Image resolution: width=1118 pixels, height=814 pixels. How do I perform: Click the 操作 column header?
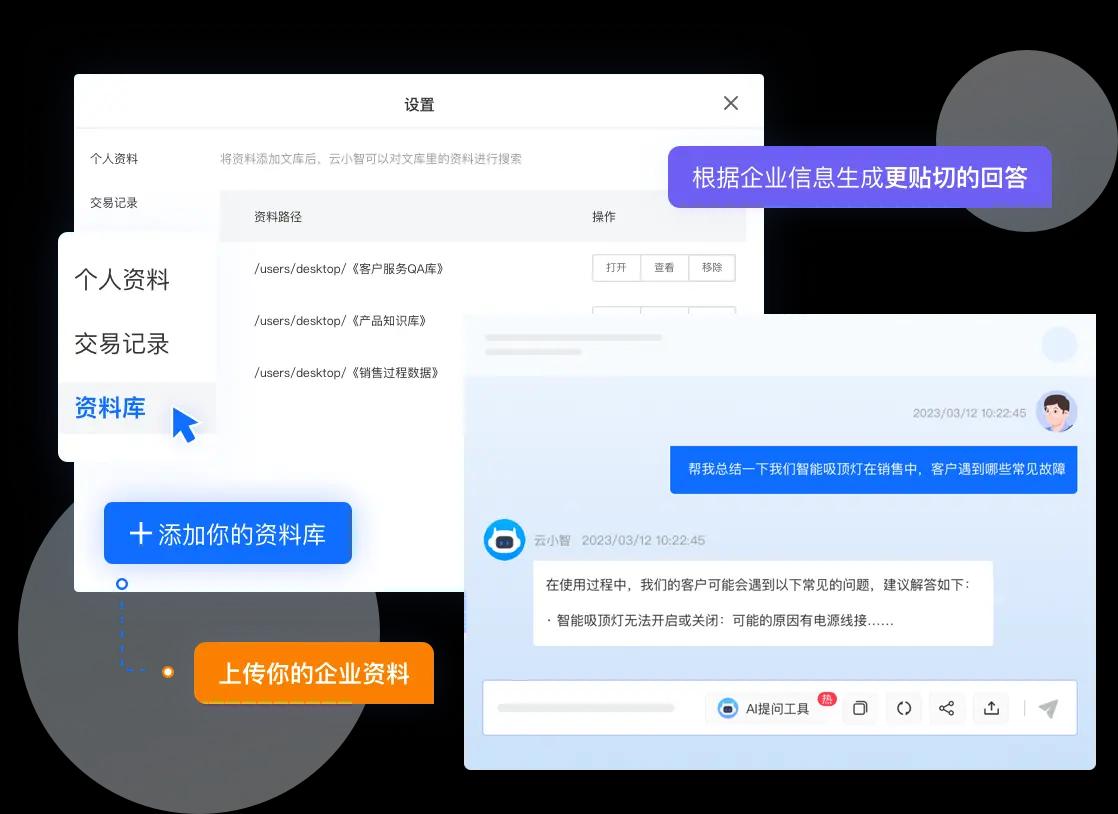tap(604, 217)
